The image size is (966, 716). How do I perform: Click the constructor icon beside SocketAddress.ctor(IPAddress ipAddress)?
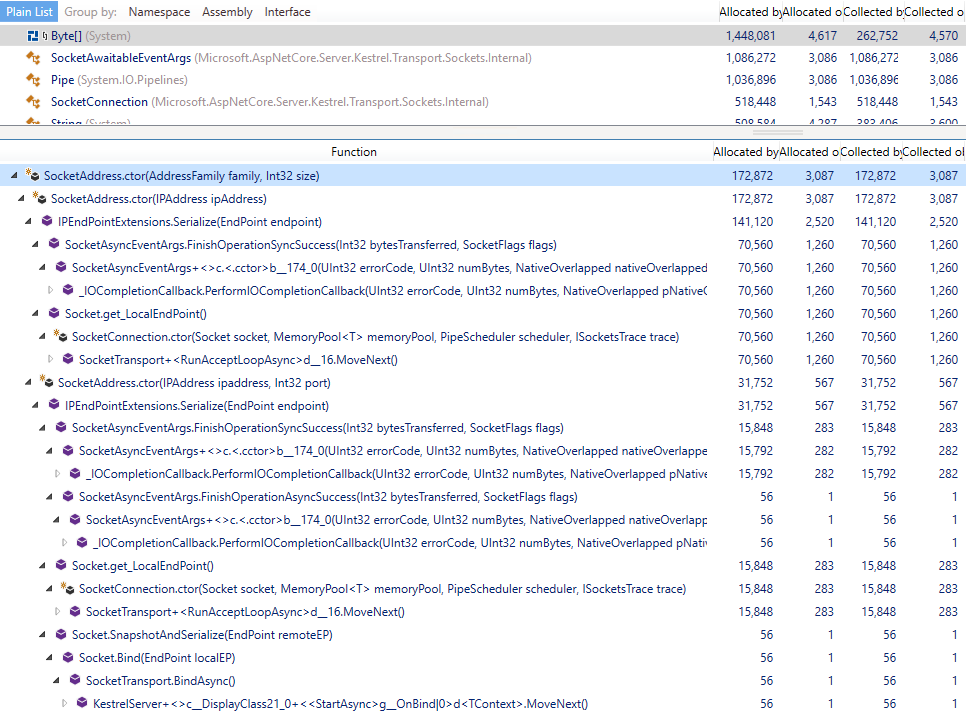click(x=40, y=199)
